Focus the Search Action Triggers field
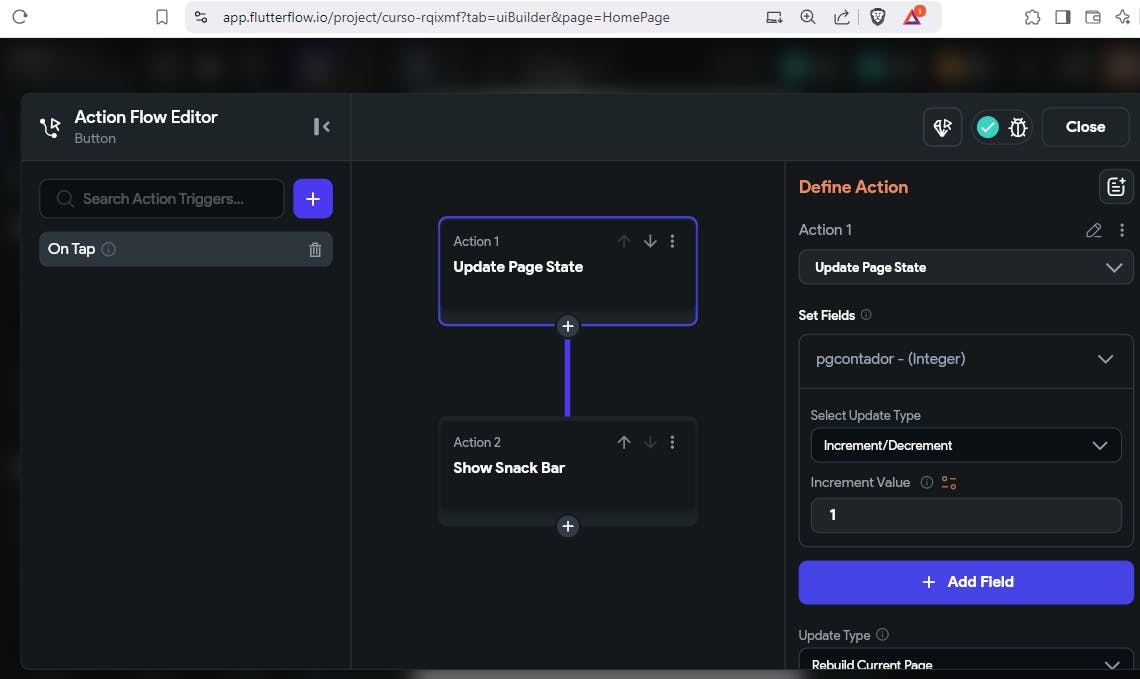 (161, 198)
